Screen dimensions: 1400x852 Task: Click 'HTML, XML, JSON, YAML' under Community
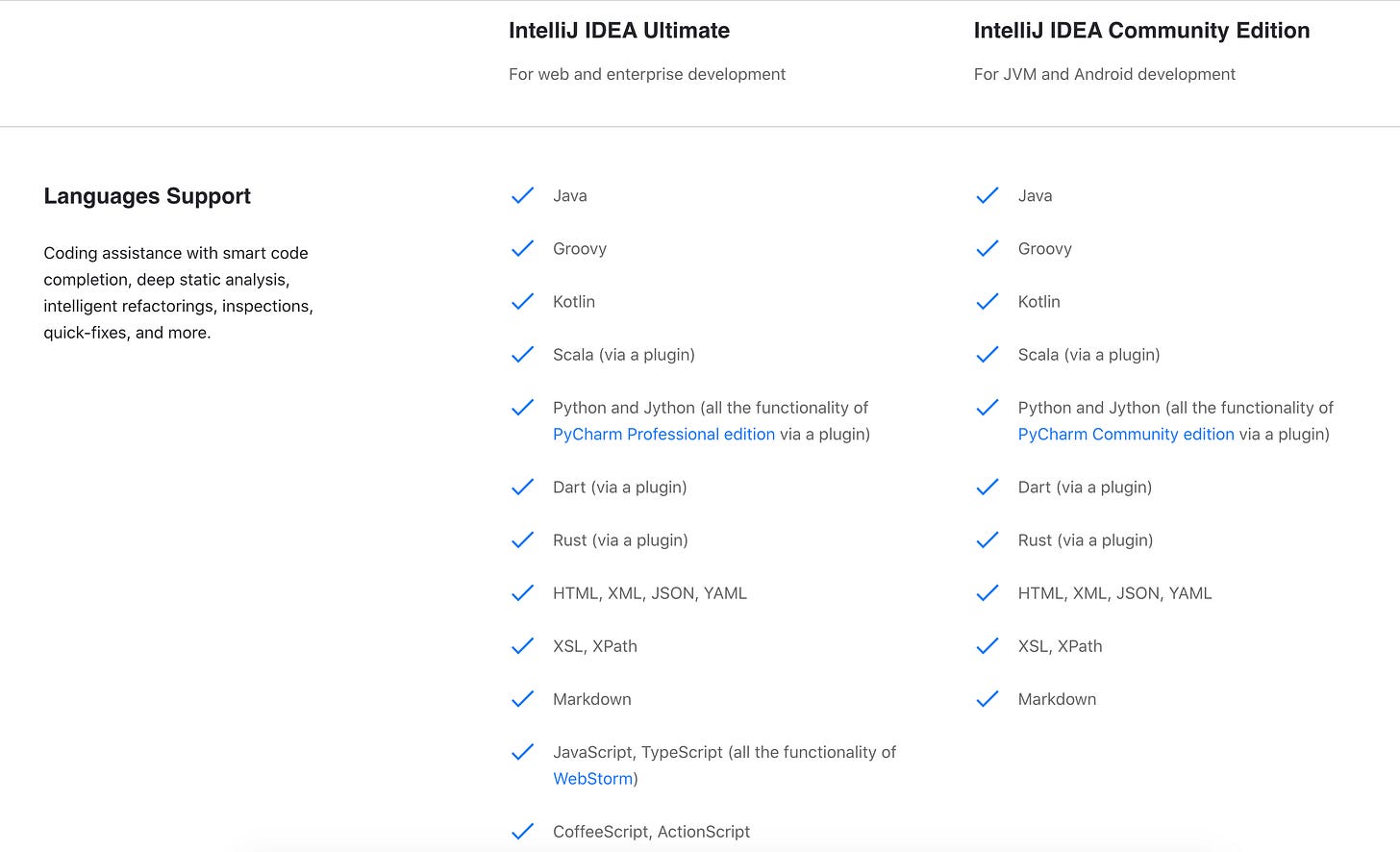click(x=1115, y=593)
